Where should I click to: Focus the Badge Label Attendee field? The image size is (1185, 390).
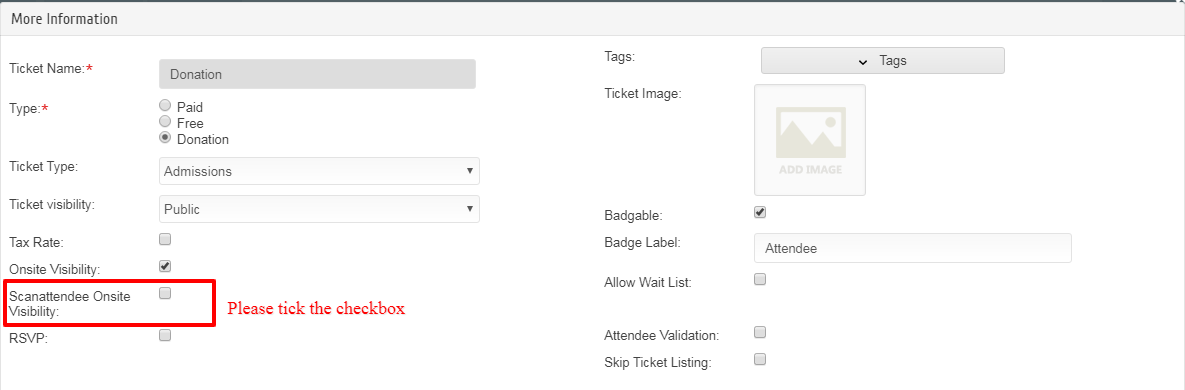913,247
